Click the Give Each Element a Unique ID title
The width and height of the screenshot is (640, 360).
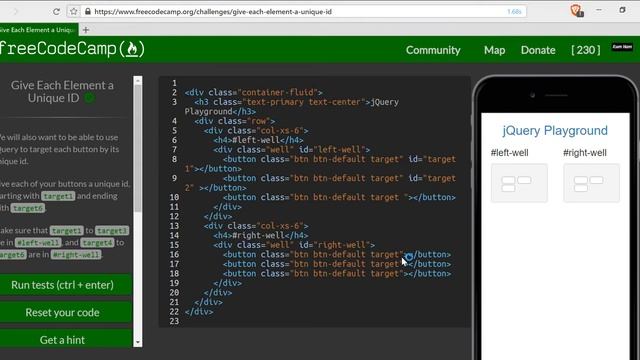pyautogui.click(x=62, y=91)
